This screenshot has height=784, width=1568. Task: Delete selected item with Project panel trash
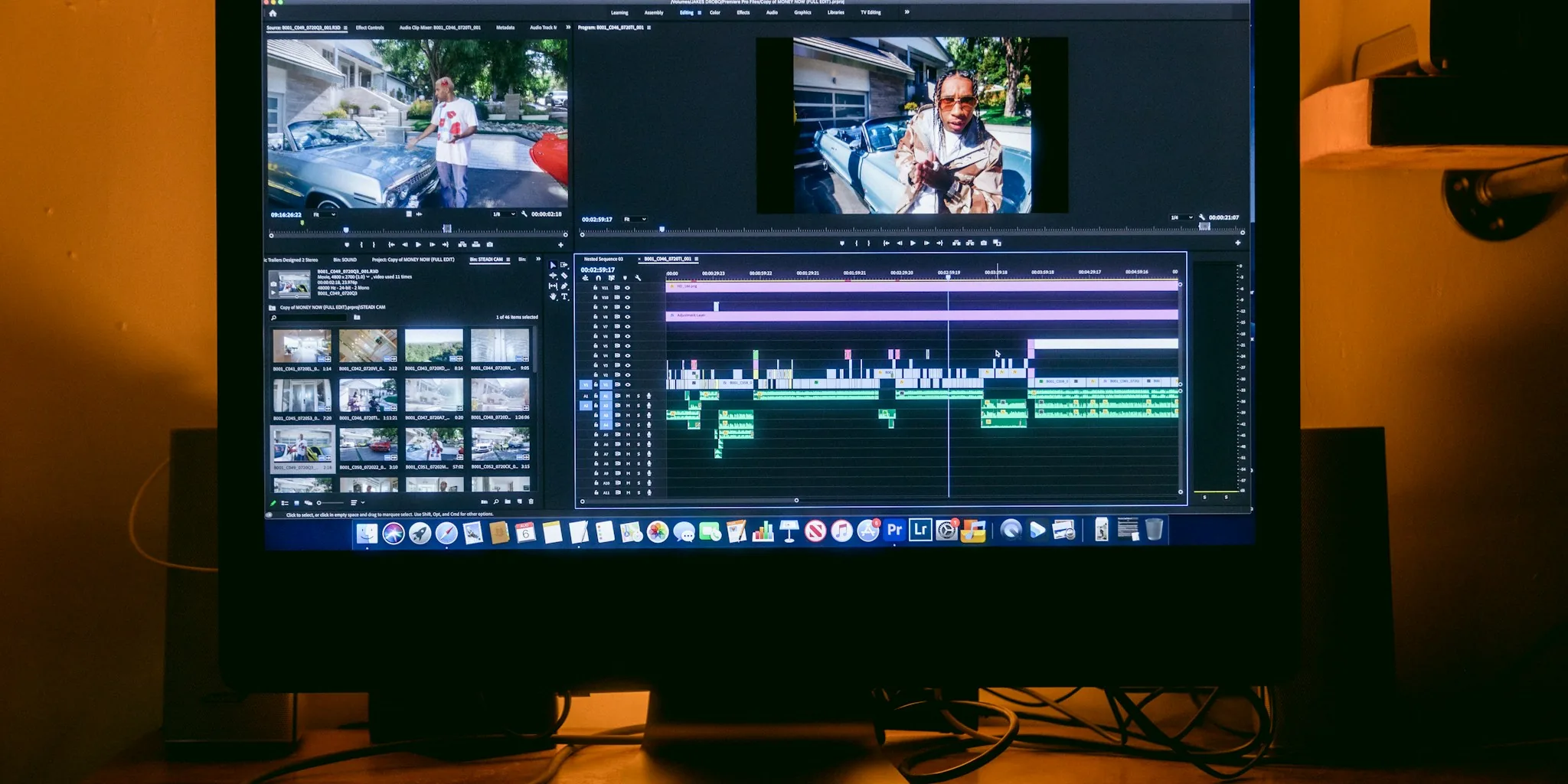(531, 501)
